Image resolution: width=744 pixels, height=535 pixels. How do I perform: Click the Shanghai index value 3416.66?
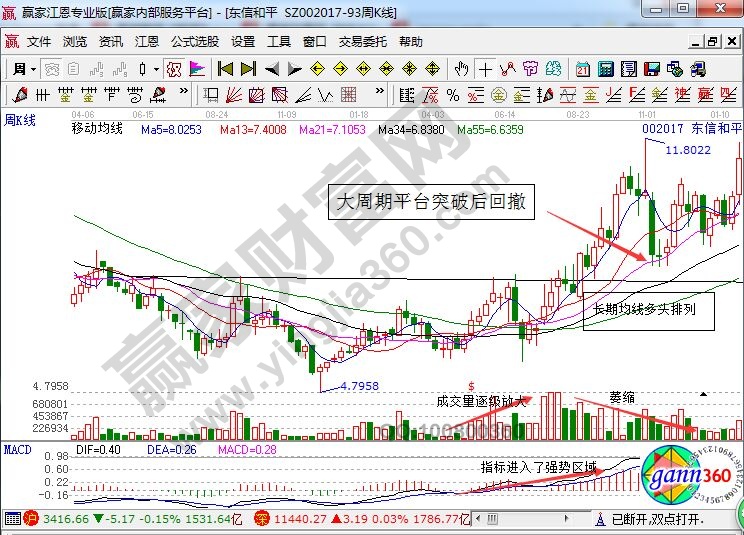tap(62, 519)
